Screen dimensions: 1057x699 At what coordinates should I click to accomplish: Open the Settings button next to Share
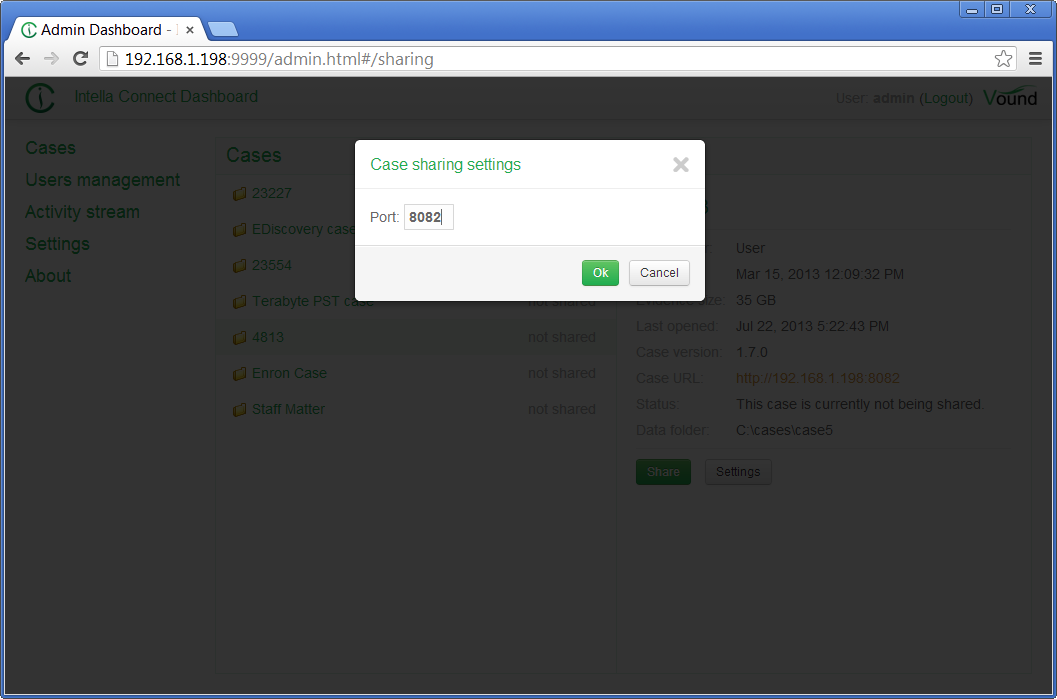tap(738, 471)
